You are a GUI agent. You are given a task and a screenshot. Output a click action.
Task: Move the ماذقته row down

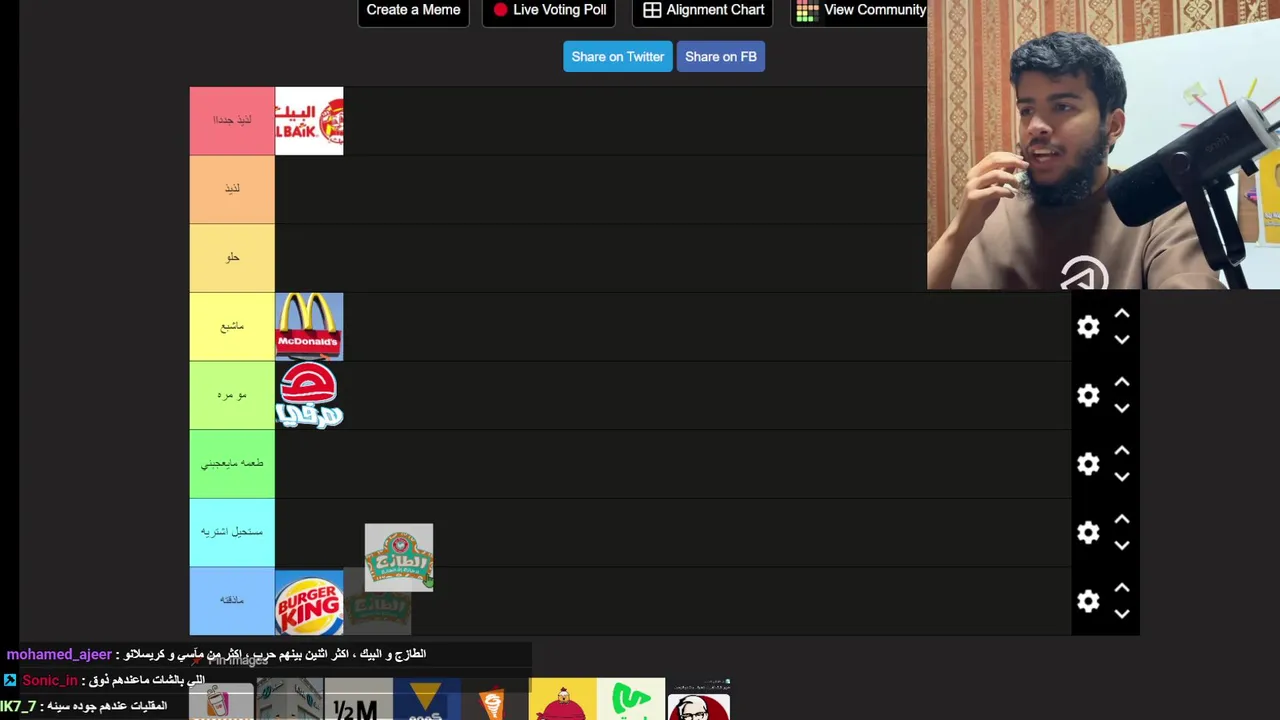1122,614
